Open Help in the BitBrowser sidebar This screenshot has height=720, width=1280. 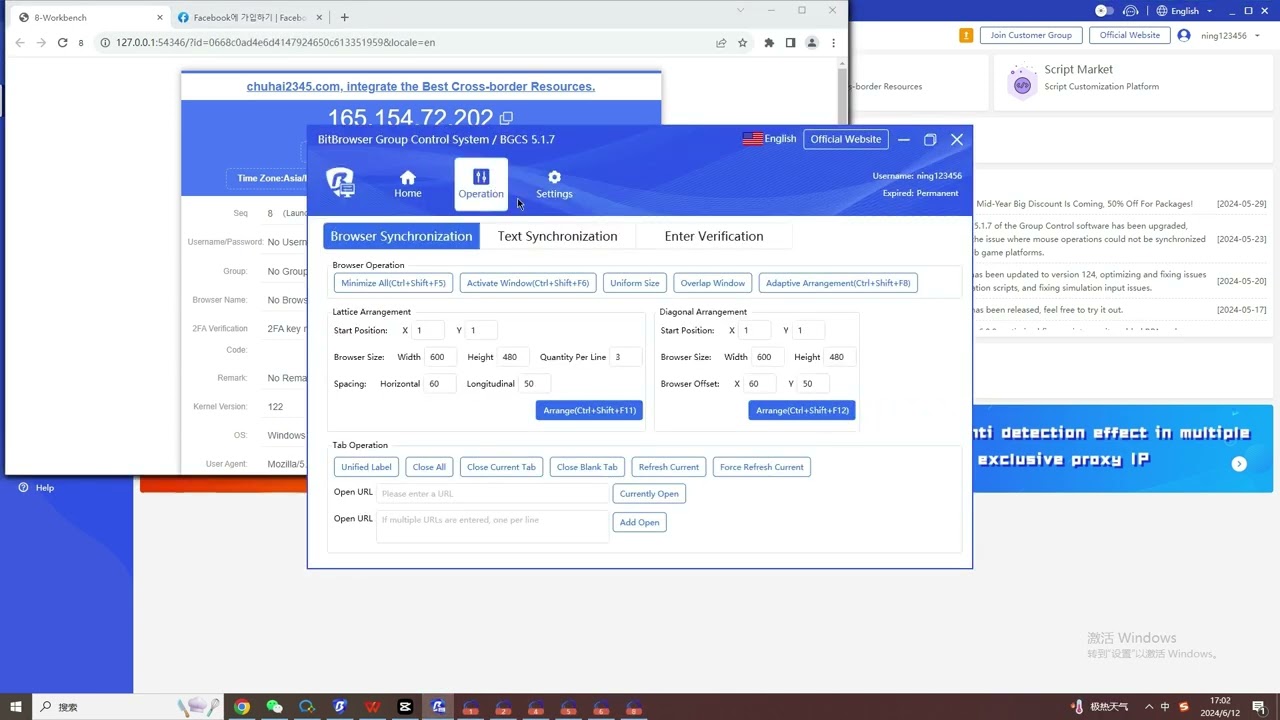click(36, 488)
